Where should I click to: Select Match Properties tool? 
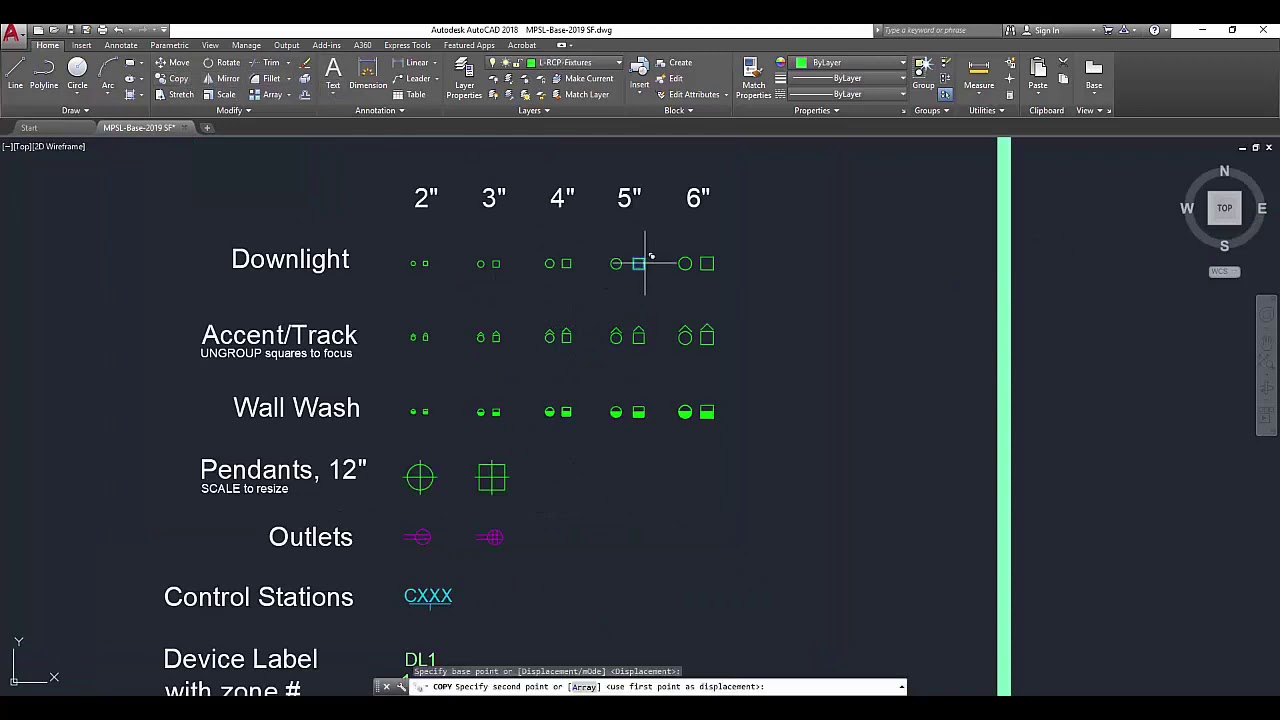pyautogui.click(x=753, y=77)
